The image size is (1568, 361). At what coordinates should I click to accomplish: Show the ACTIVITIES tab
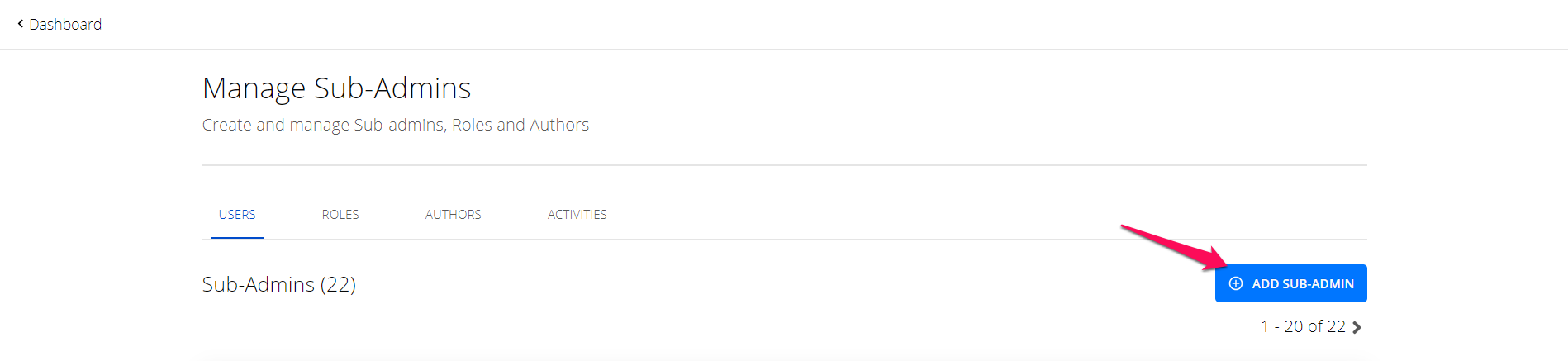pos(577,215)
